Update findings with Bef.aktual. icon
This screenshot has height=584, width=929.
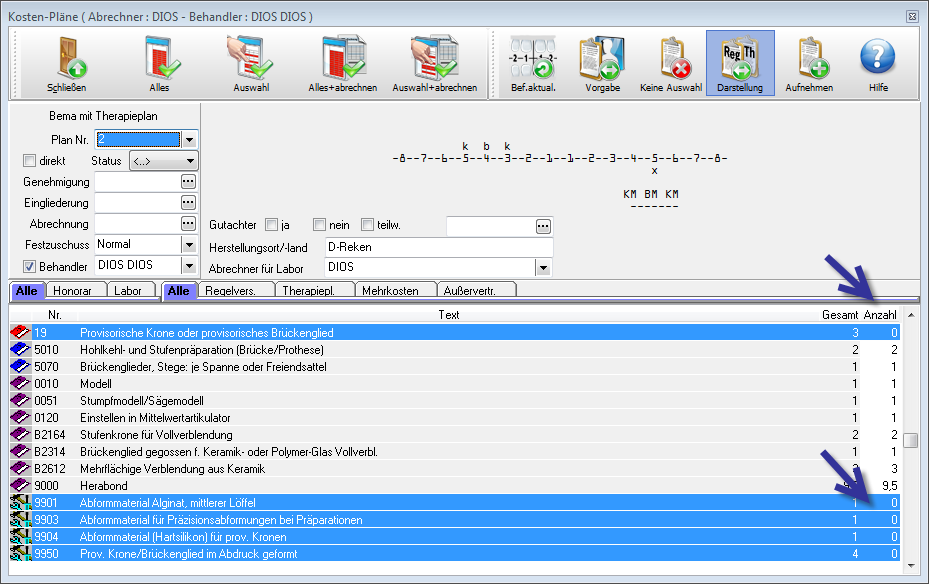[533, 59]
